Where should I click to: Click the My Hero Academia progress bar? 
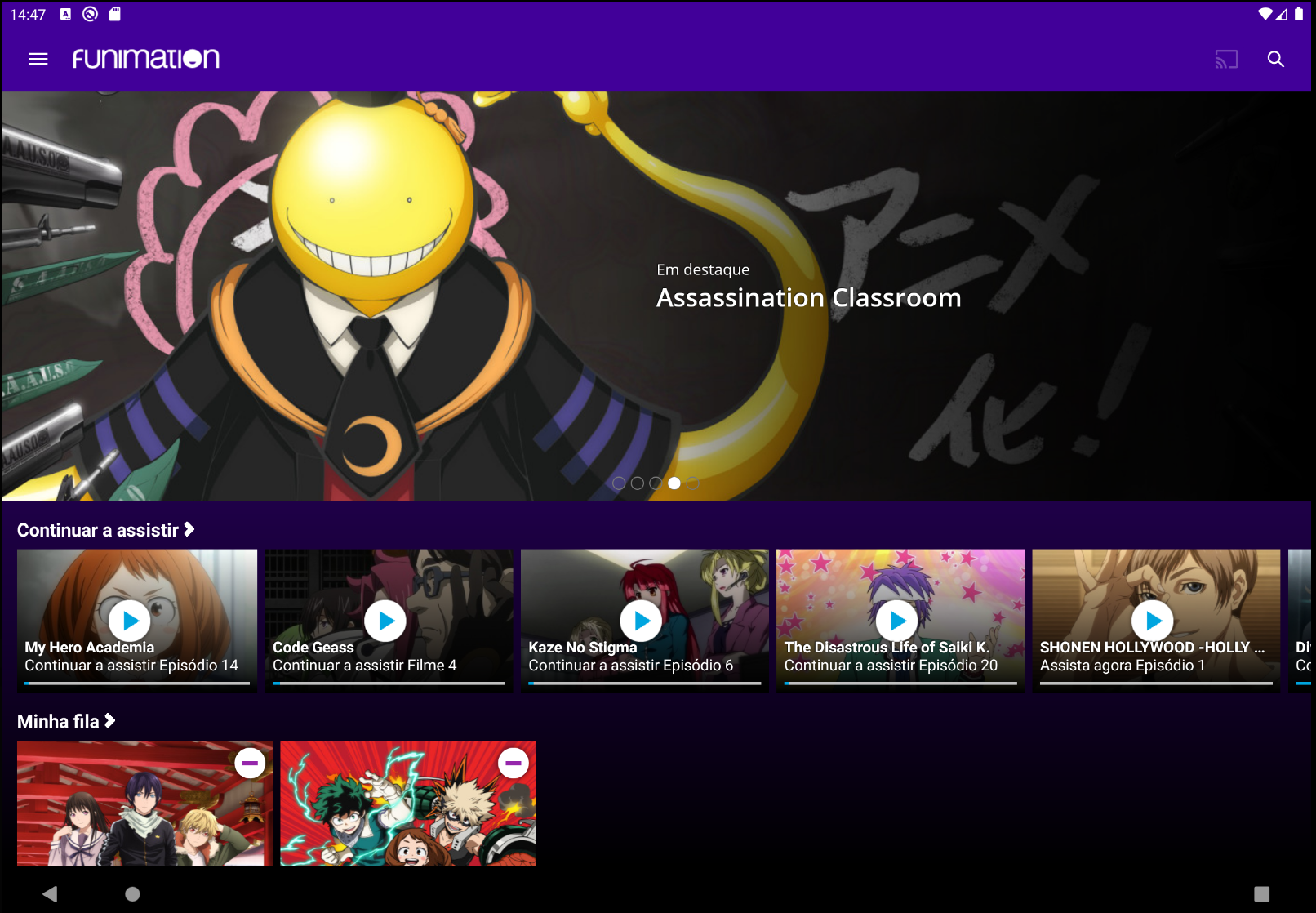(137, 684)
